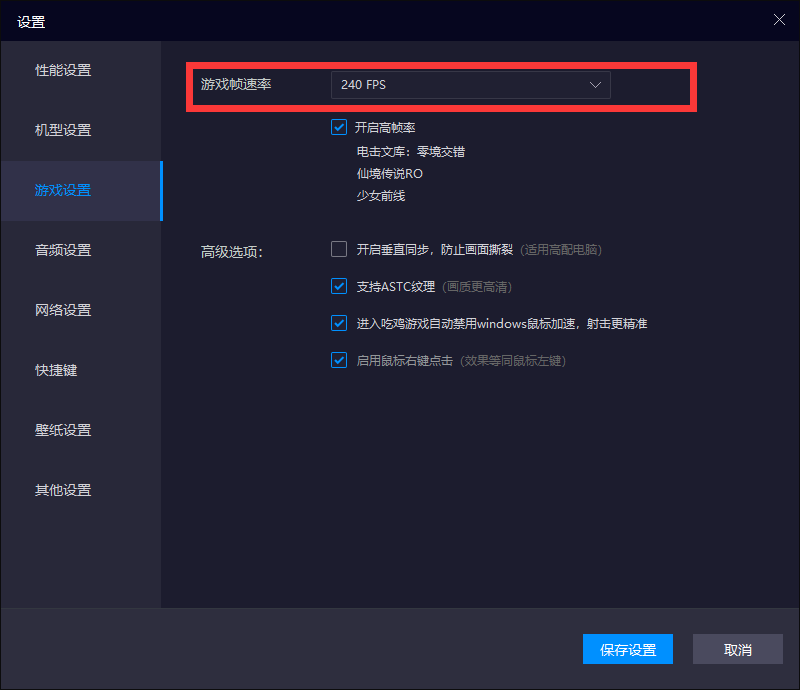Disable the 启用鼠标右键点击 right-click option
Screen dimensions: 800x690
(x=339, y=360)
